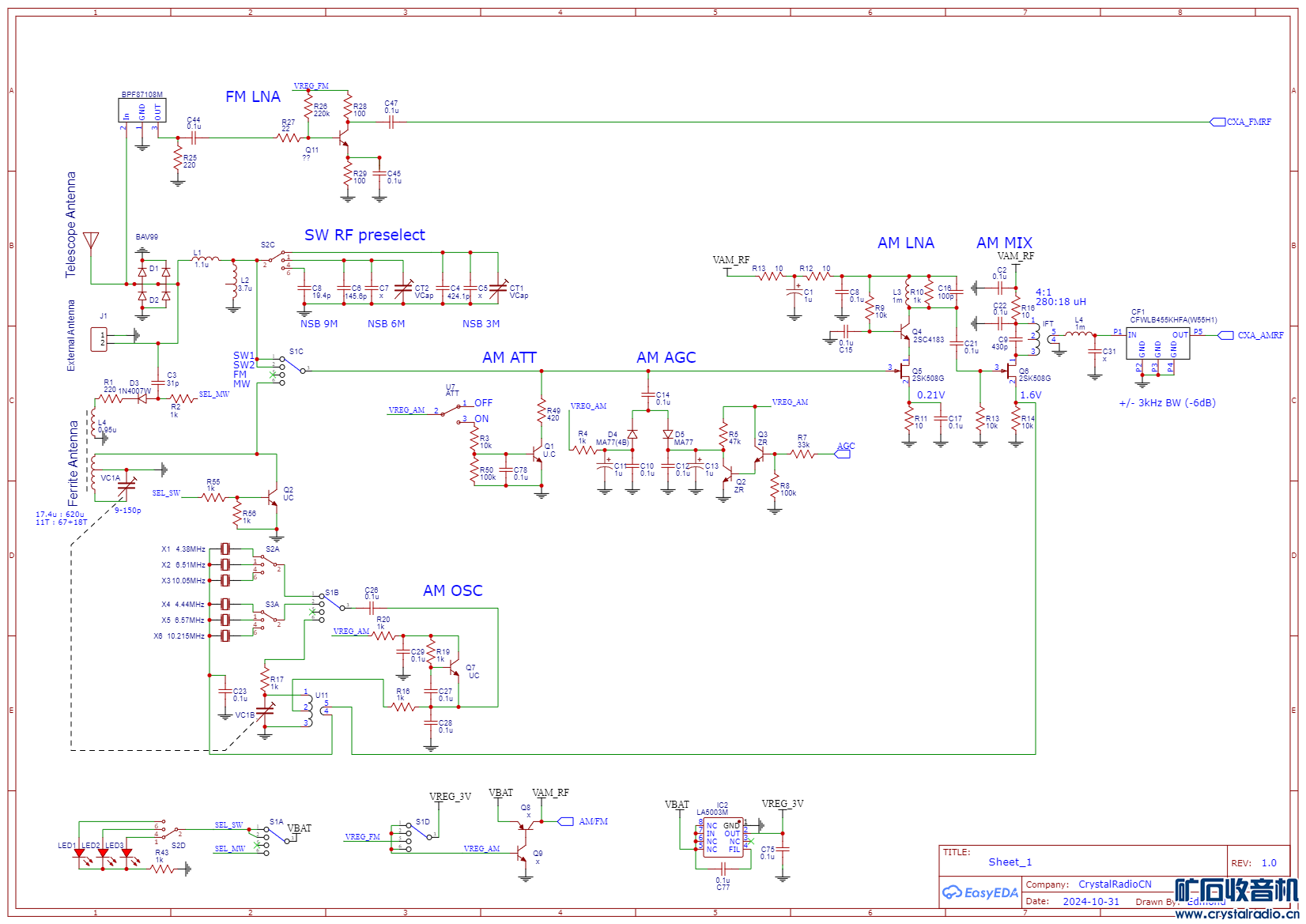Click the "X4 4.44MHz" crystal label

(x=183, y=604)
